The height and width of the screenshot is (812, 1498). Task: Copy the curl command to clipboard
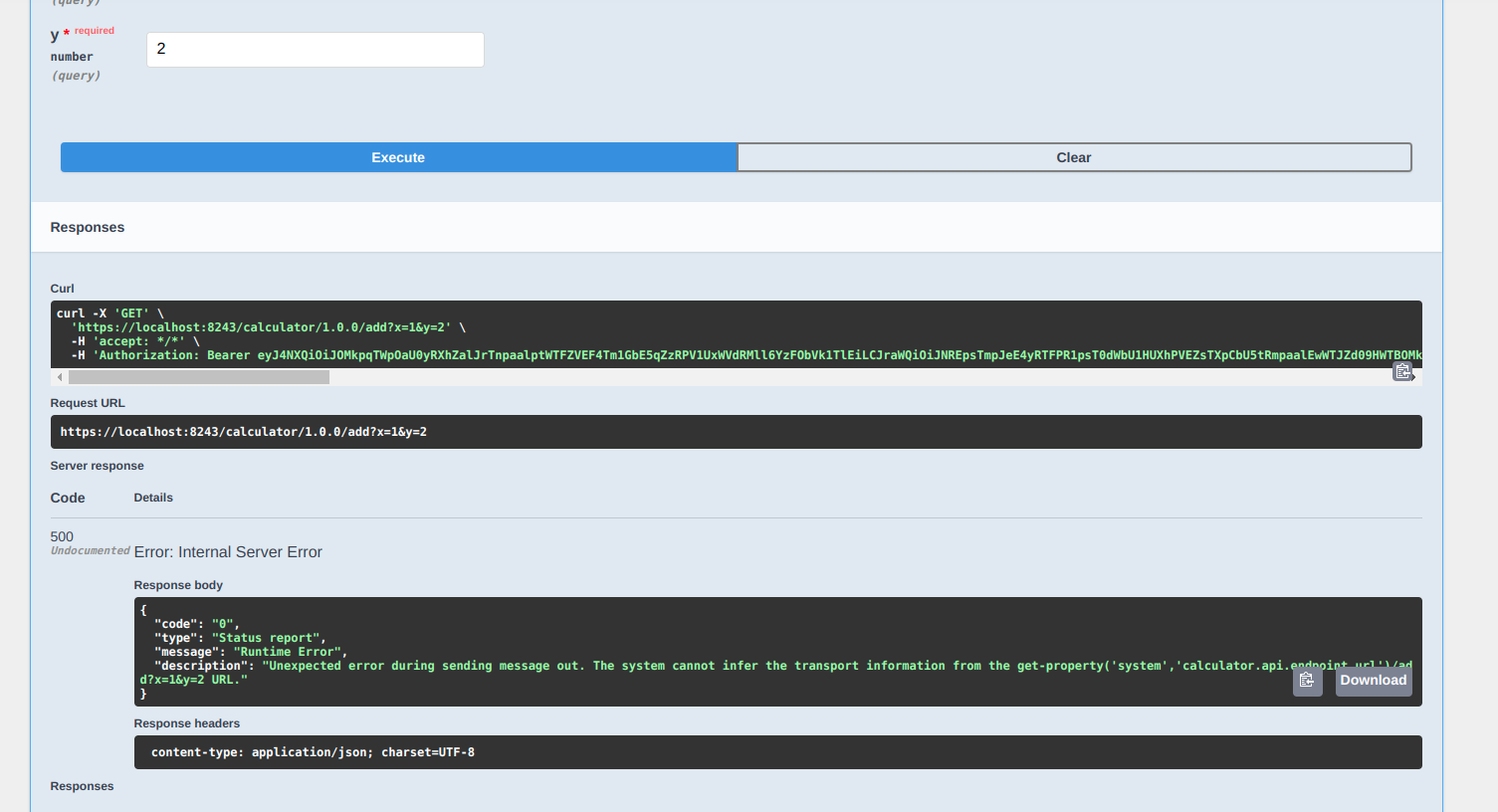[1403, 372]
